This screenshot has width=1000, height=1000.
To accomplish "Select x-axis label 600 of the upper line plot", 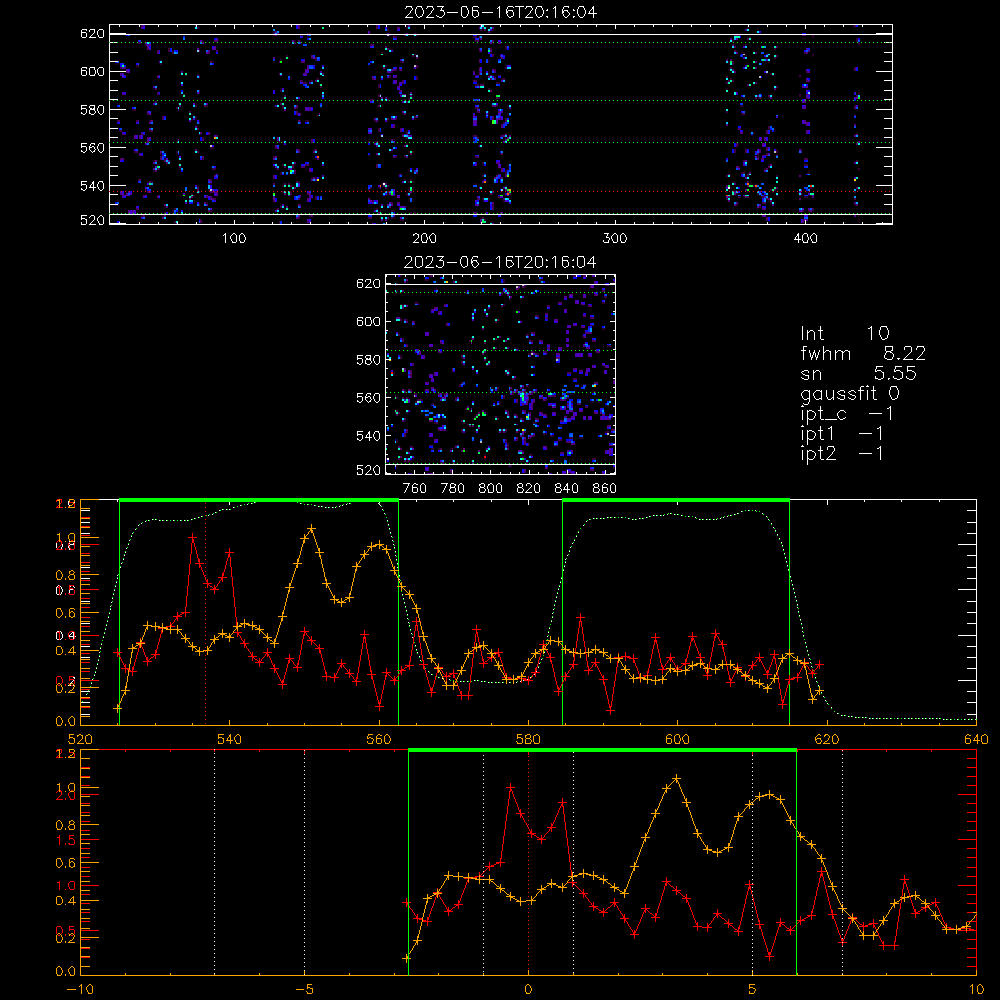I will tap(677, 740).
